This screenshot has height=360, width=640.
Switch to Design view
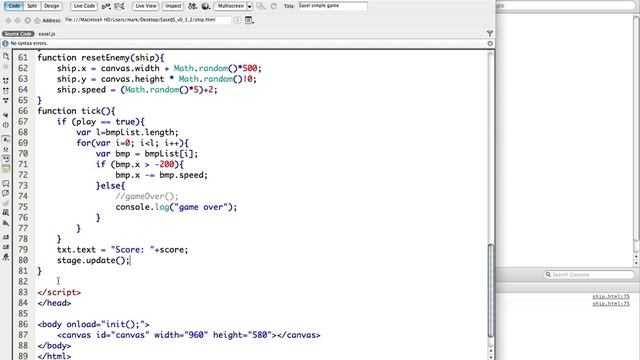tap(51, 6)
